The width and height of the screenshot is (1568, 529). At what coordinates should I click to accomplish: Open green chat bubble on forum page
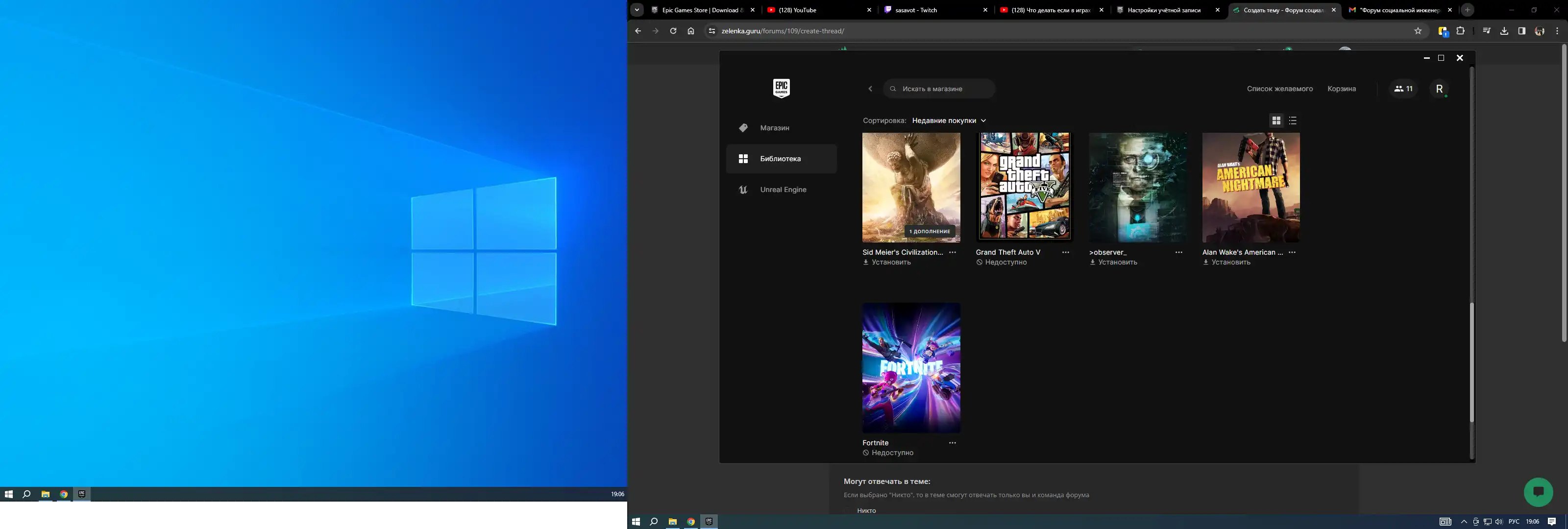click(1538, 492)
